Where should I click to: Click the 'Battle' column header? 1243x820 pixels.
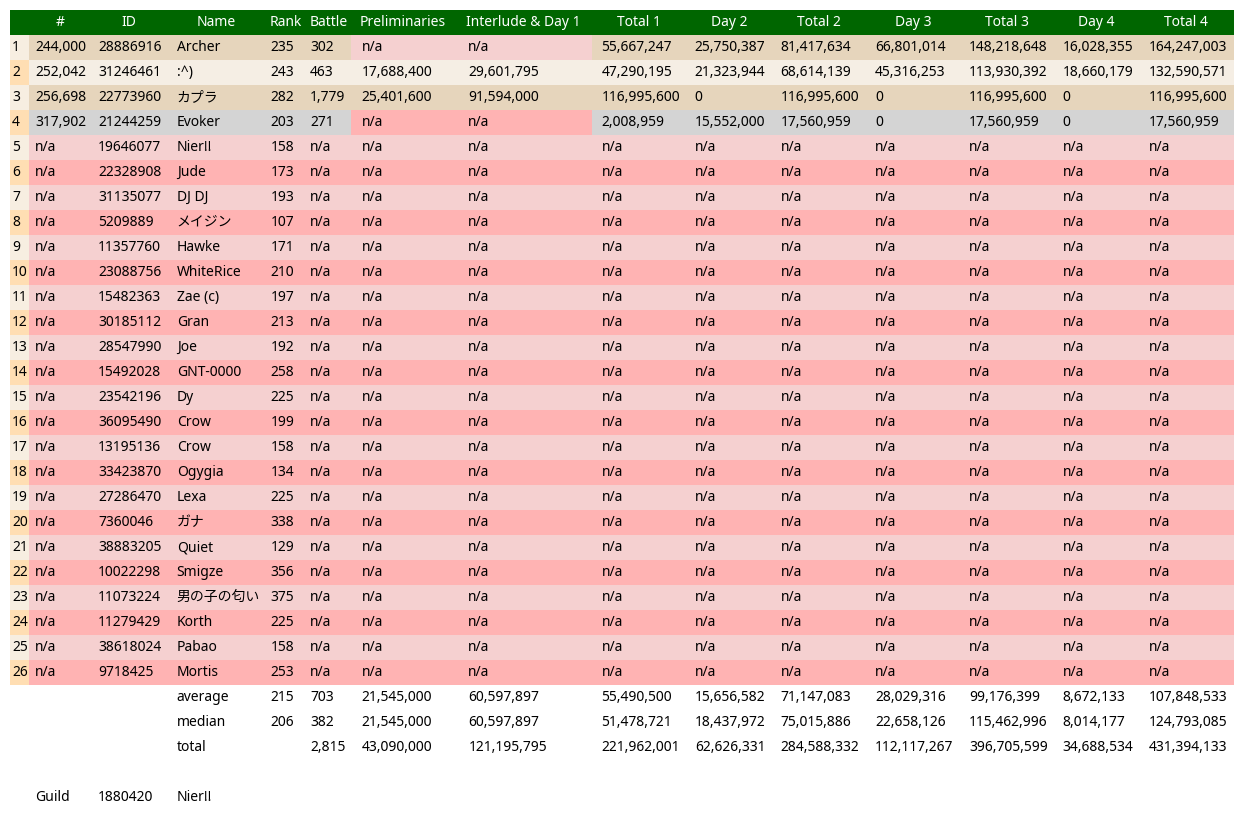click(328, 21)
